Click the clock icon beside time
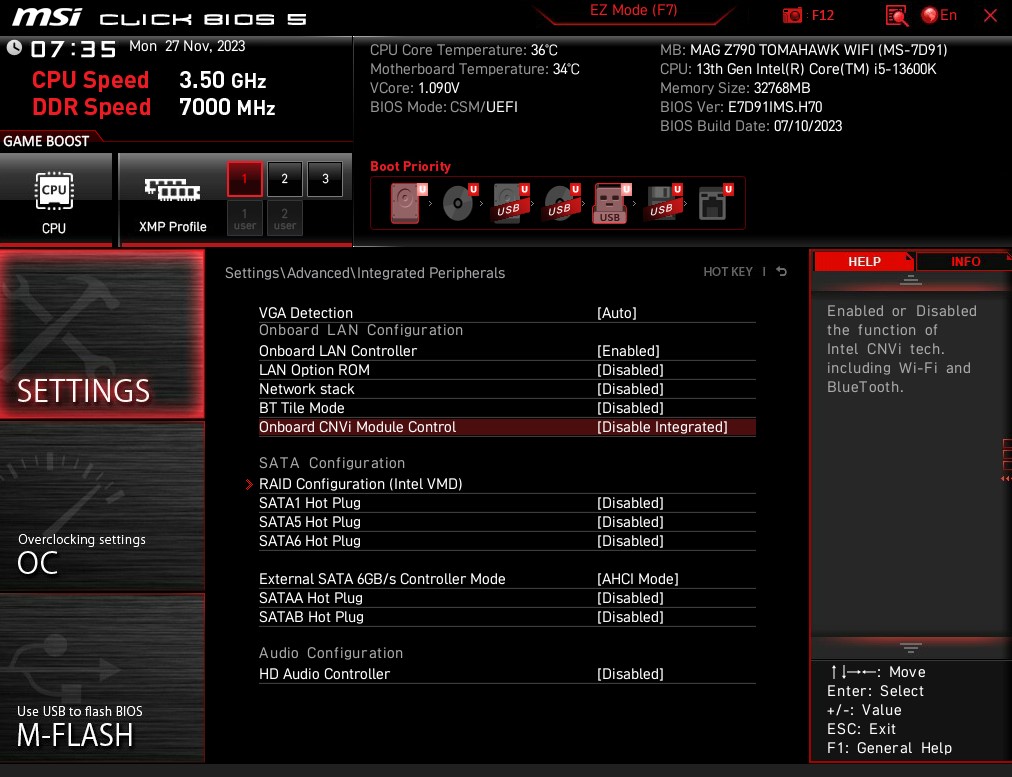This screenshot has width=1012, height=777. point(14,48)
